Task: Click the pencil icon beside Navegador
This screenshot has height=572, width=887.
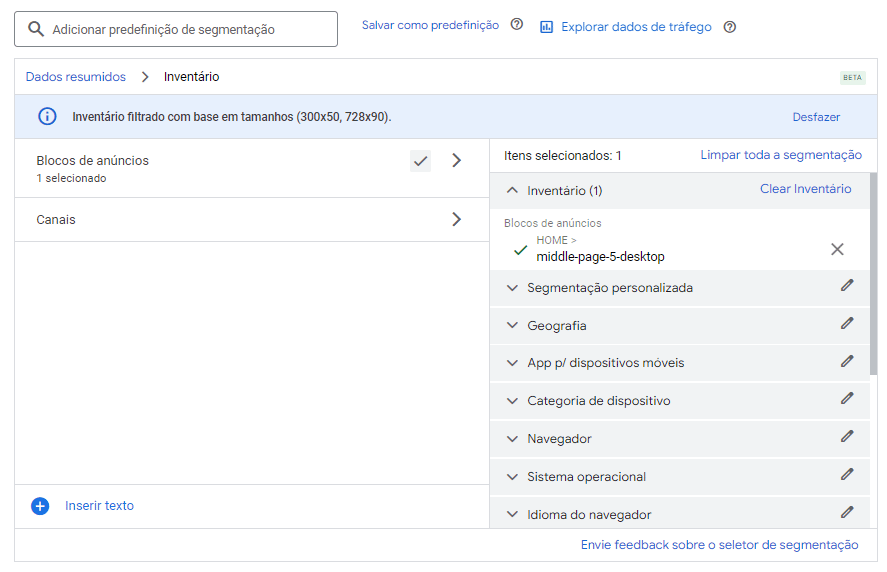Action: (x=847, y=436)
